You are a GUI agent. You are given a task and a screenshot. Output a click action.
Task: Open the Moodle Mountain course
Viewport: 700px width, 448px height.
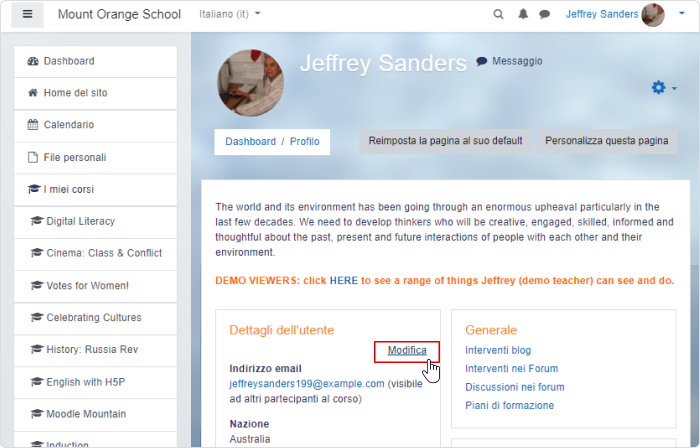coord(95,415)
